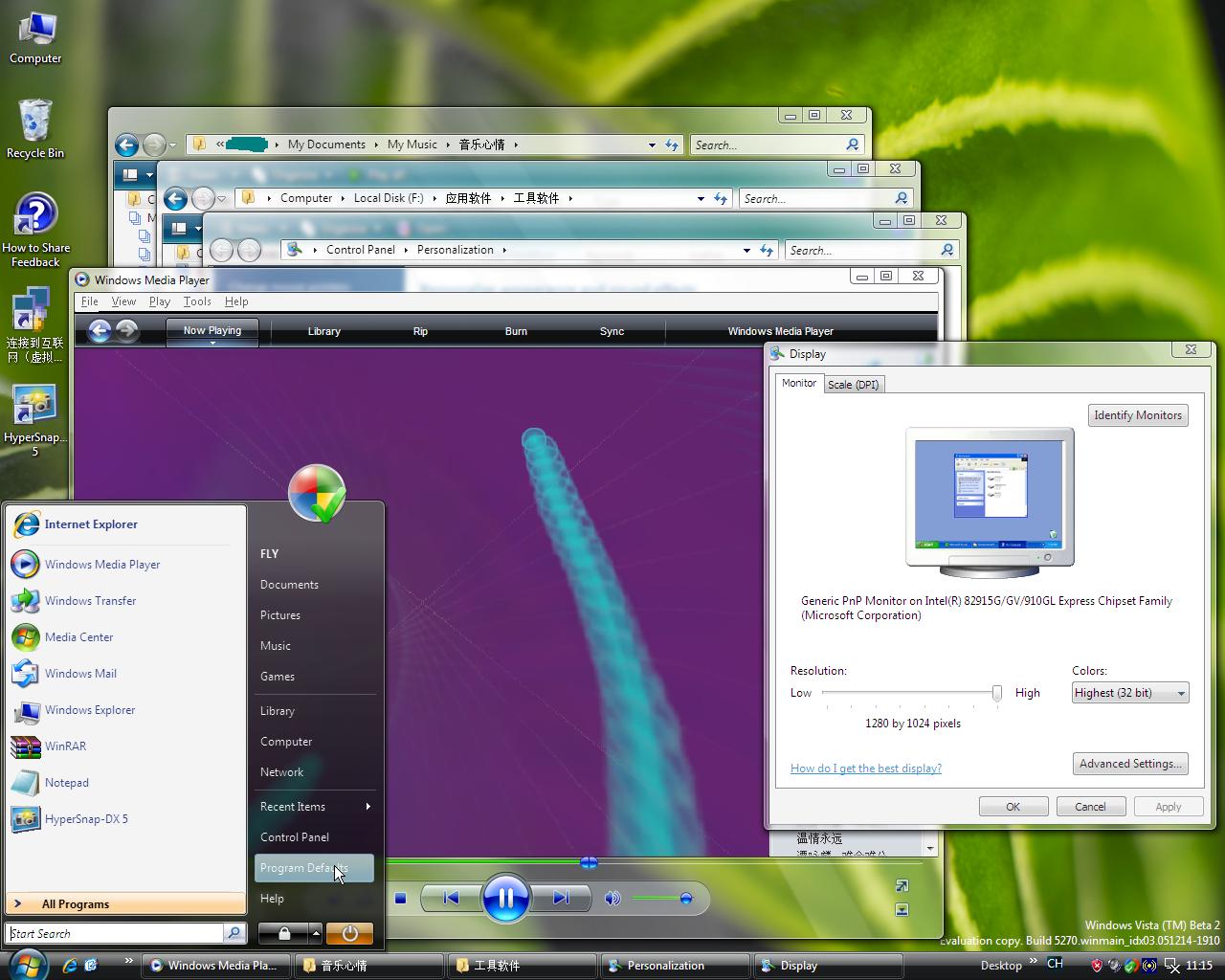Switch to Library tab in Media Player
The image size is (1225, 980).
(324, 331)
